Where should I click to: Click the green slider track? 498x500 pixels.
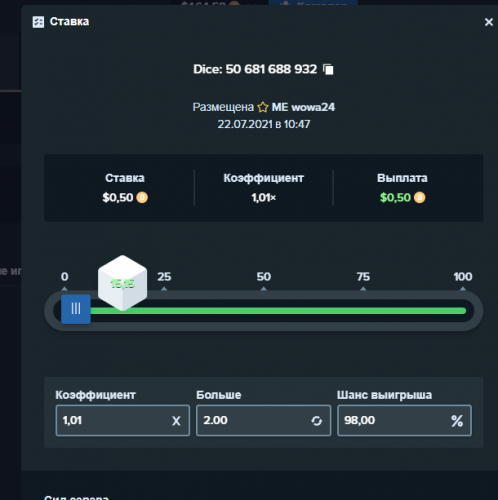(278, 311)
